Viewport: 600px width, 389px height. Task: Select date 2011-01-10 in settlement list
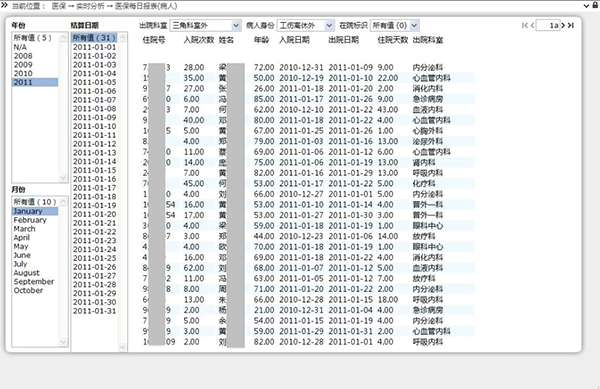94,126
